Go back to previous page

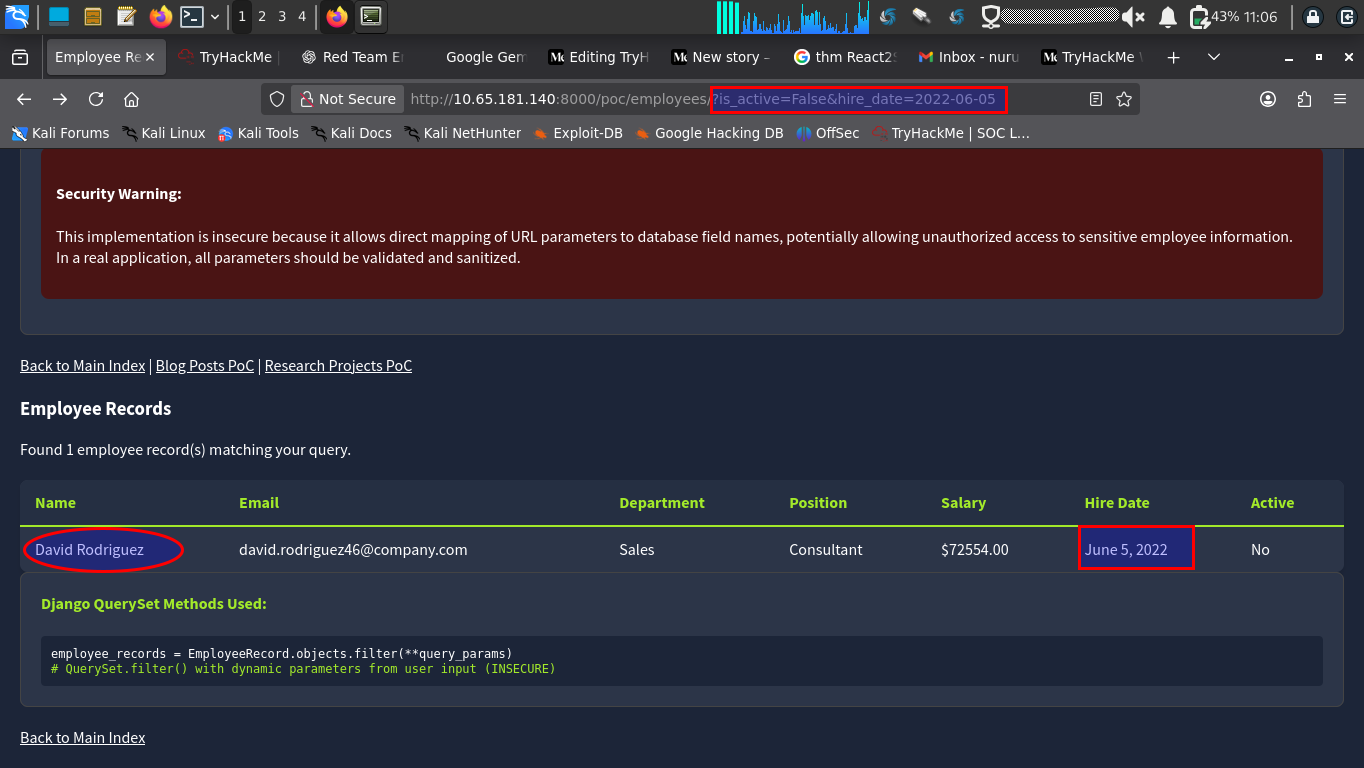coord(24,99)
